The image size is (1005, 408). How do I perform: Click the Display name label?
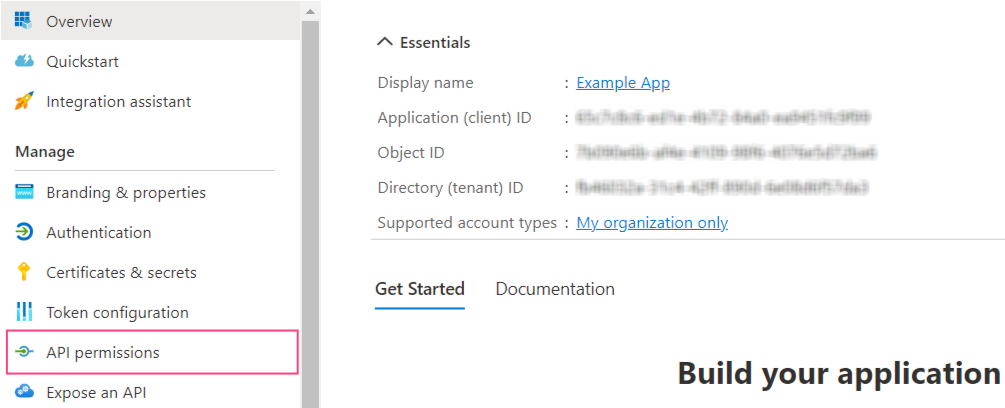pyautogui.click(x=426, y=83)
